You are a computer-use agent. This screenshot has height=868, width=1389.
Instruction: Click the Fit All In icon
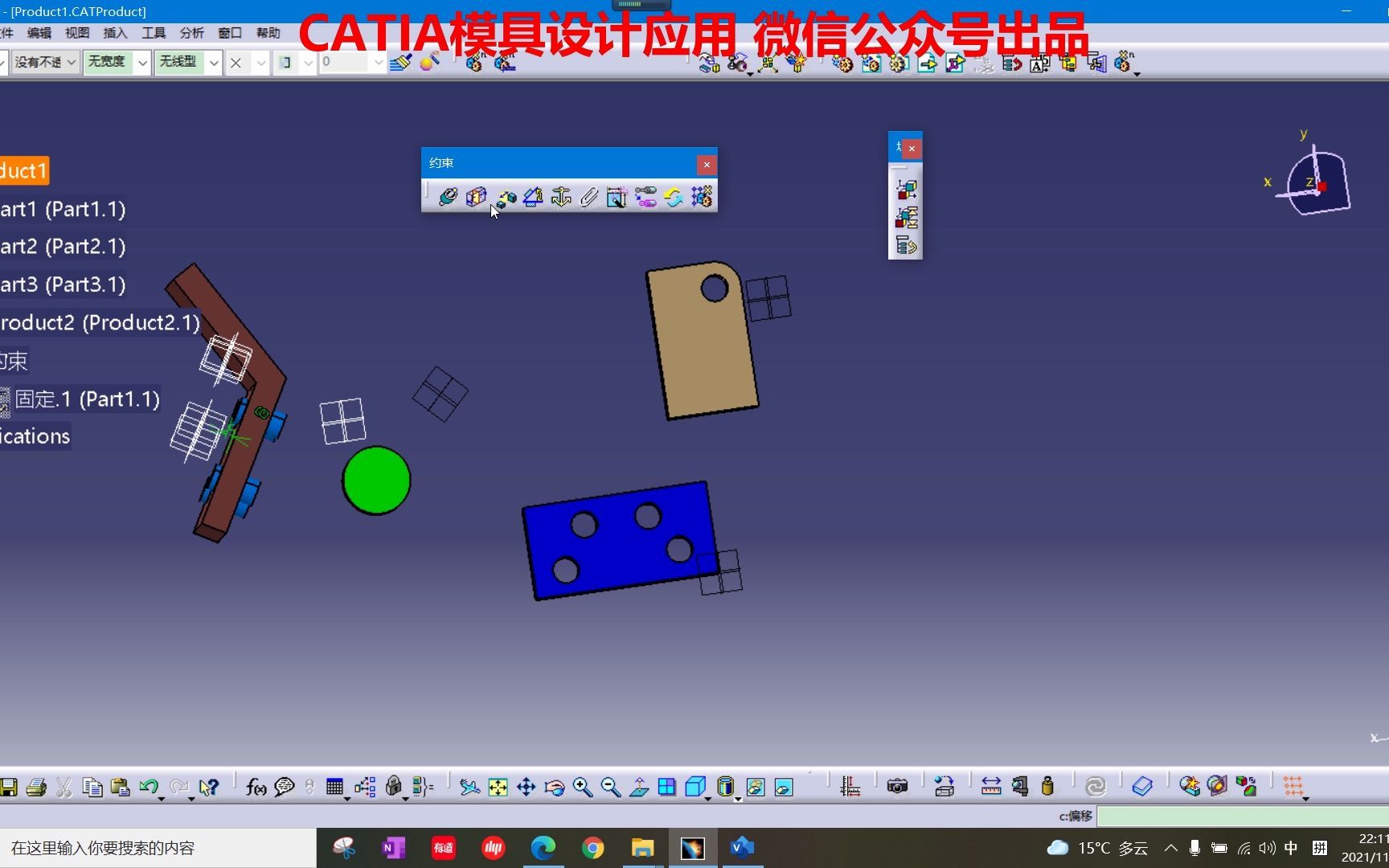[x=498, y=787]
